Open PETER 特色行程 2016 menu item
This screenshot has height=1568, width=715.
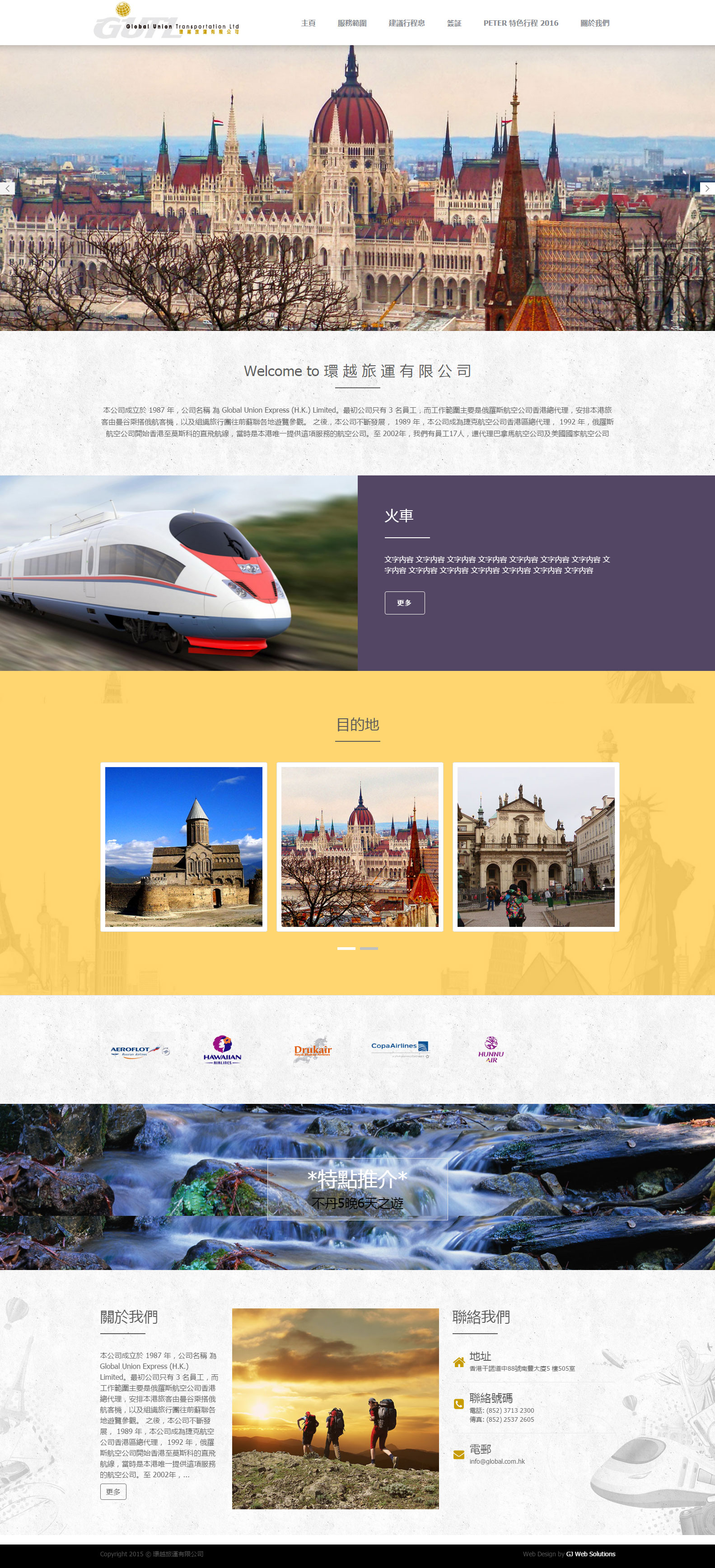(x=521, y=23)
